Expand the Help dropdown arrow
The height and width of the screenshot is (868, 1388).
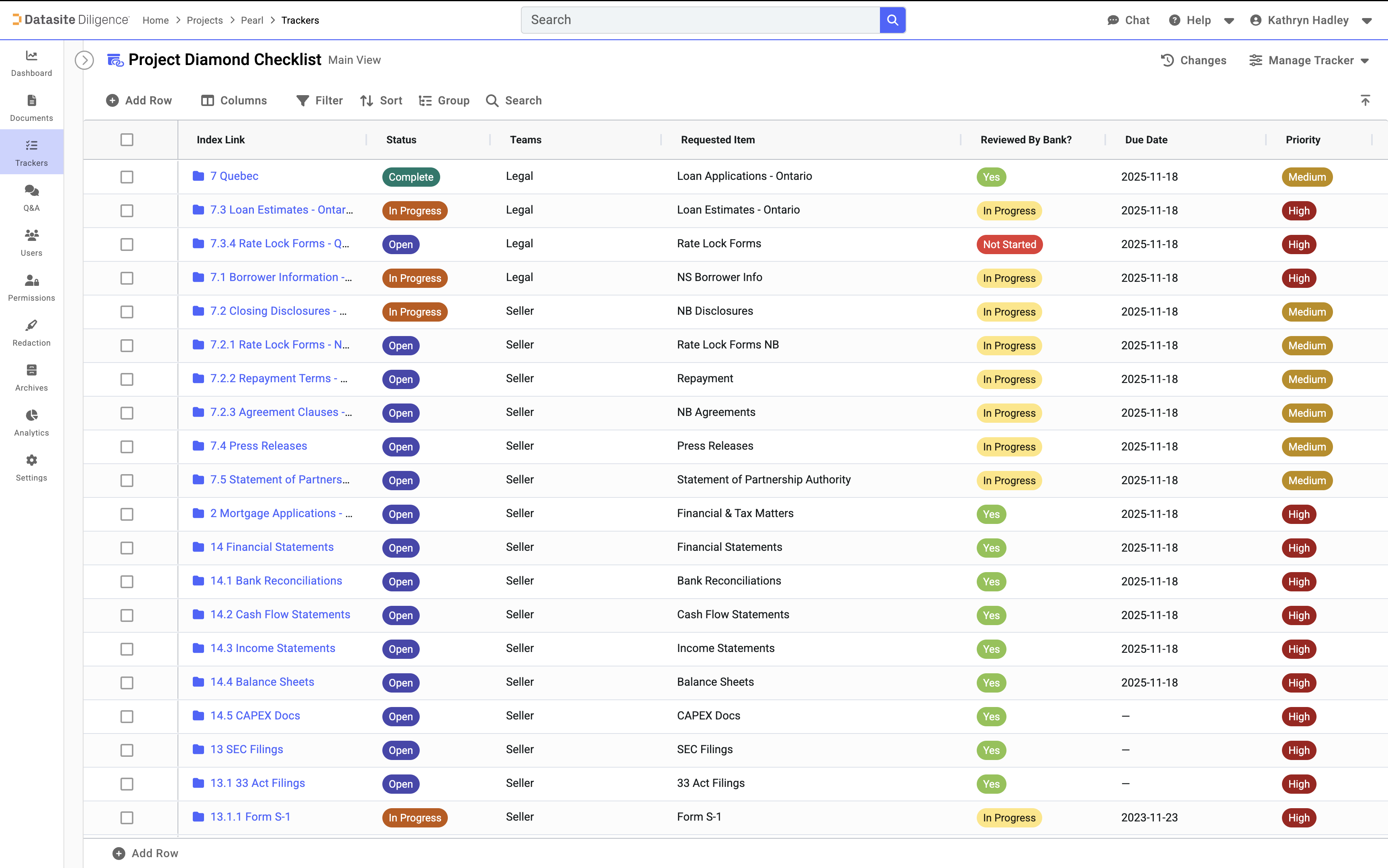[1229, 20]
